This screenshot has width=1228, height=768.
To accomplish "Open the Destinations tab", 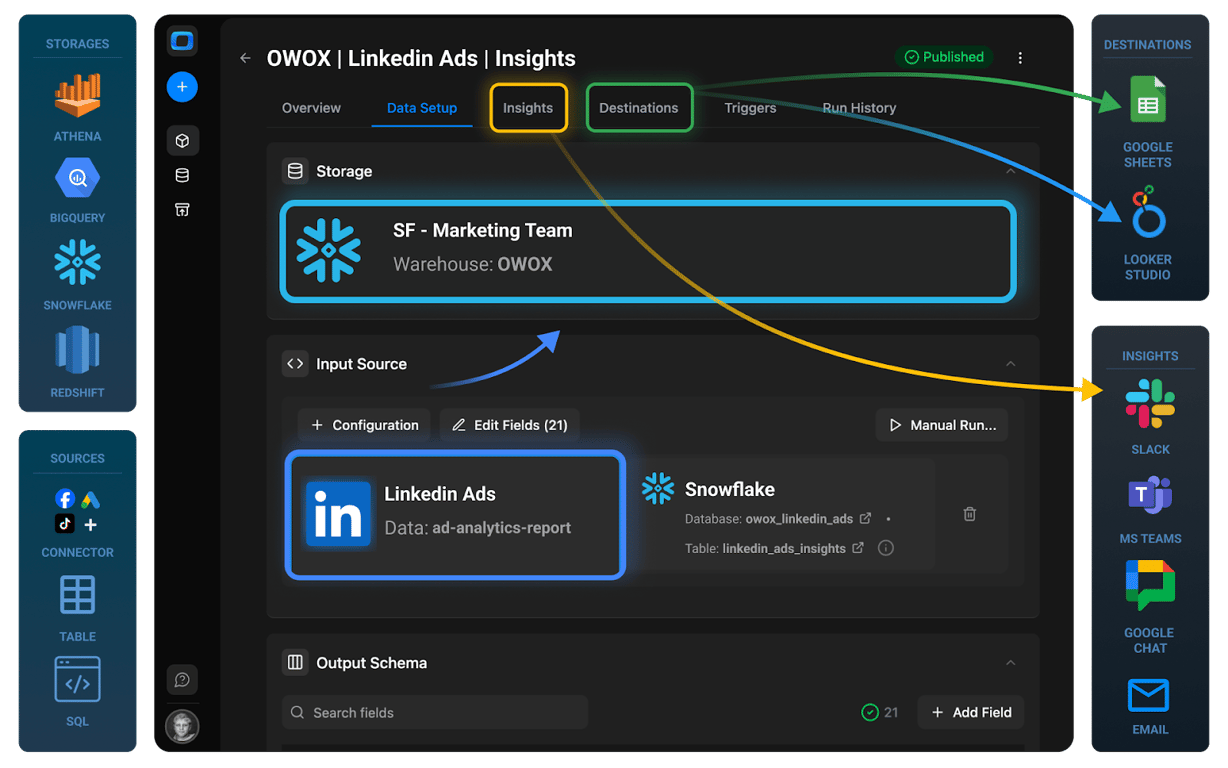I will click(639, 108).
